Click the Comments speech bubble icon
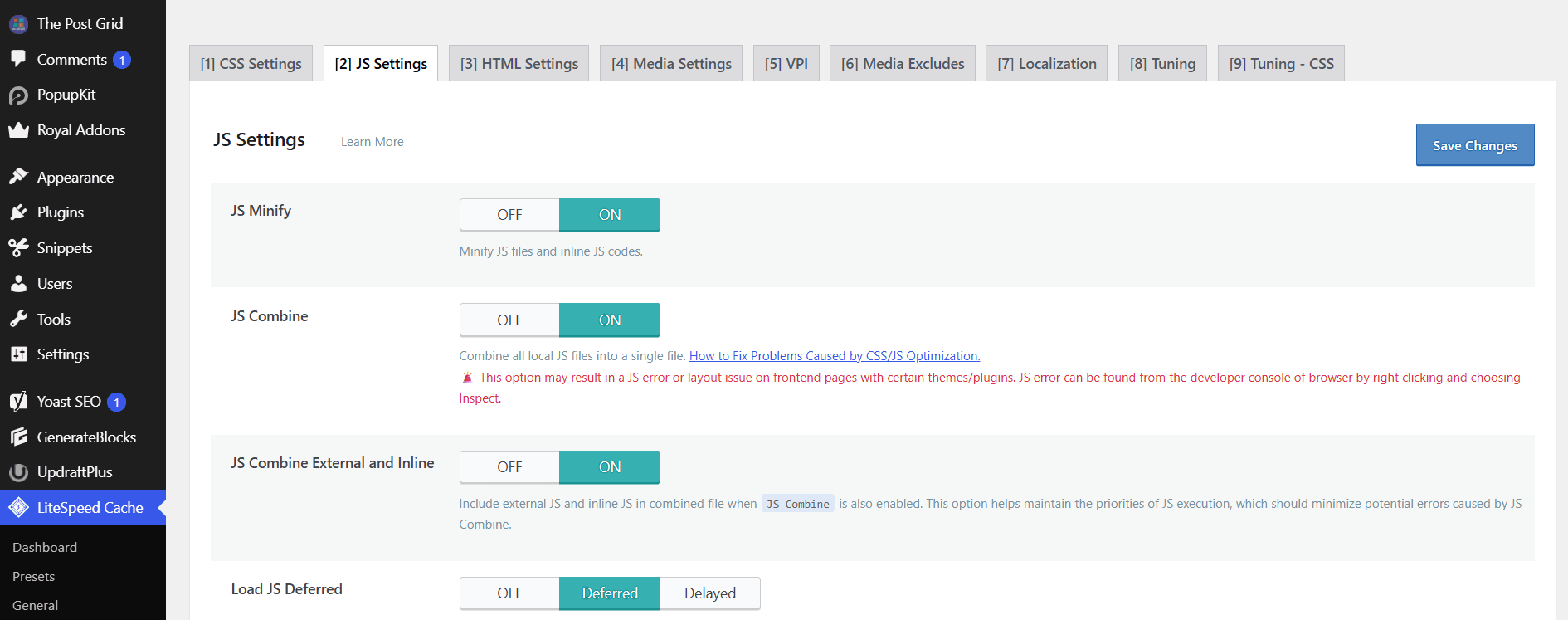The image size is (1568, 620). coord(18,59)
